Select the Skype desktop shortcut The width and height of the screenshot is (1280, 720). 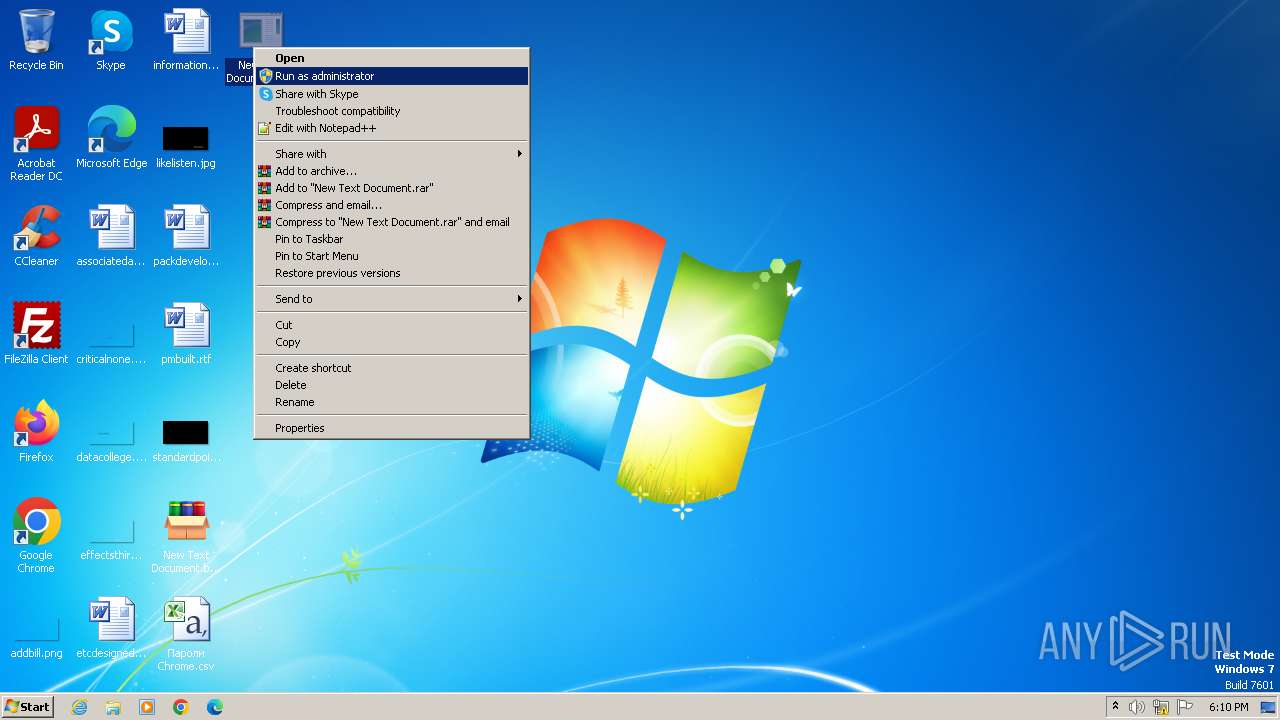point(111,40)
